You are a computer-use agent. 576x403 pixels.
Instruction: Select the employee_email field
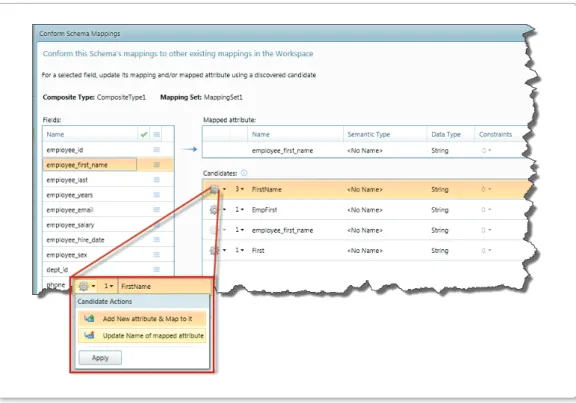69,210
